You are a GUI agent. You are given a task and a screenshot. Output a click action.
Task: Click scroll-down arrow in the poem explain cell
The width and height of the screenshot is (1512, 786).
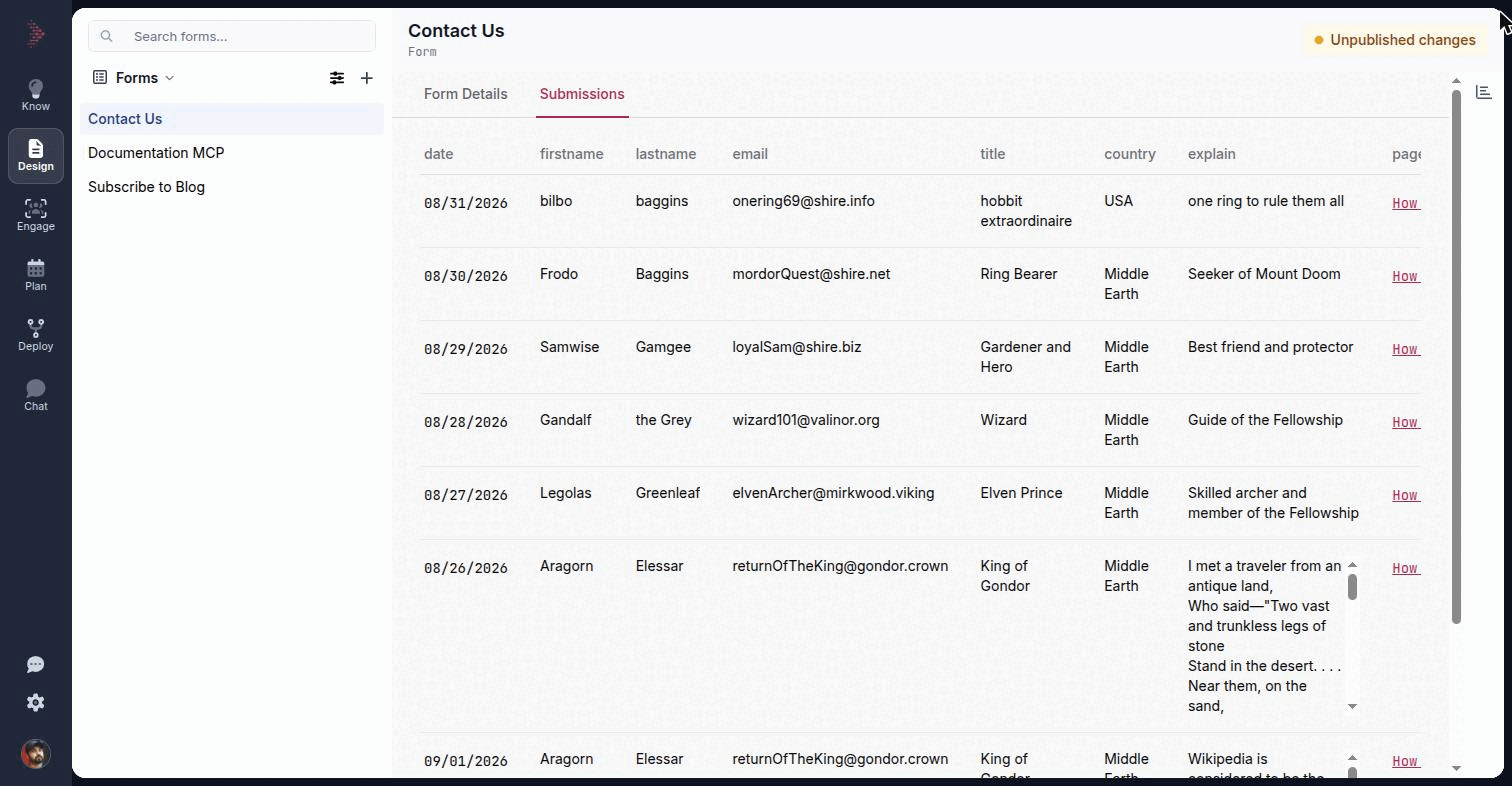1352,706
